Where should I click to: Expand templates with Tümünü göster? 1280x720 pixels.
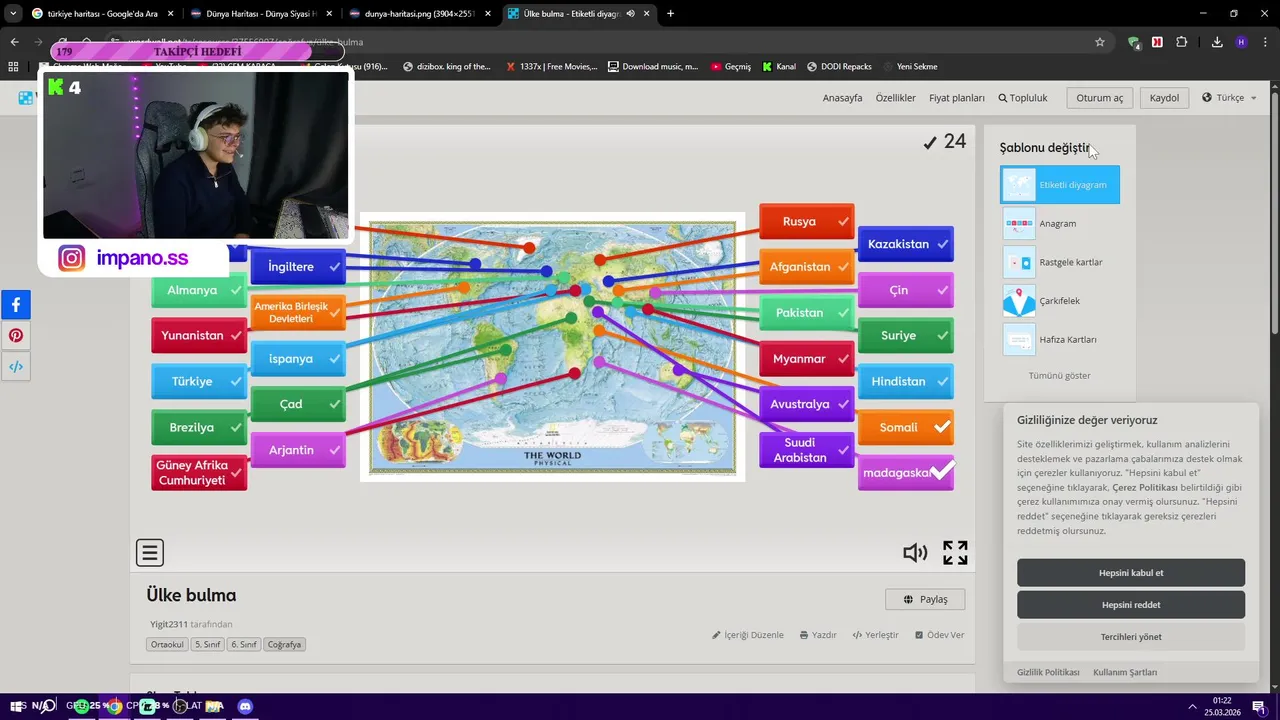click(x=1059, y=376)
